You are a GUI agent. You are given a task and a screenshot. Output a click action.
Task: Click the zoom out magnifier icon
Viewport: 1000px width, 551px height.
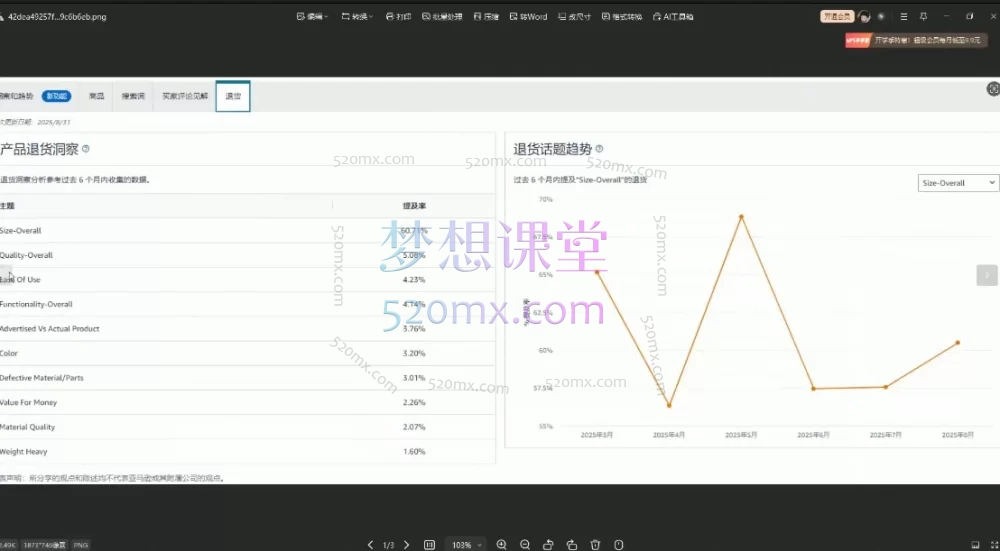(525, 545)
